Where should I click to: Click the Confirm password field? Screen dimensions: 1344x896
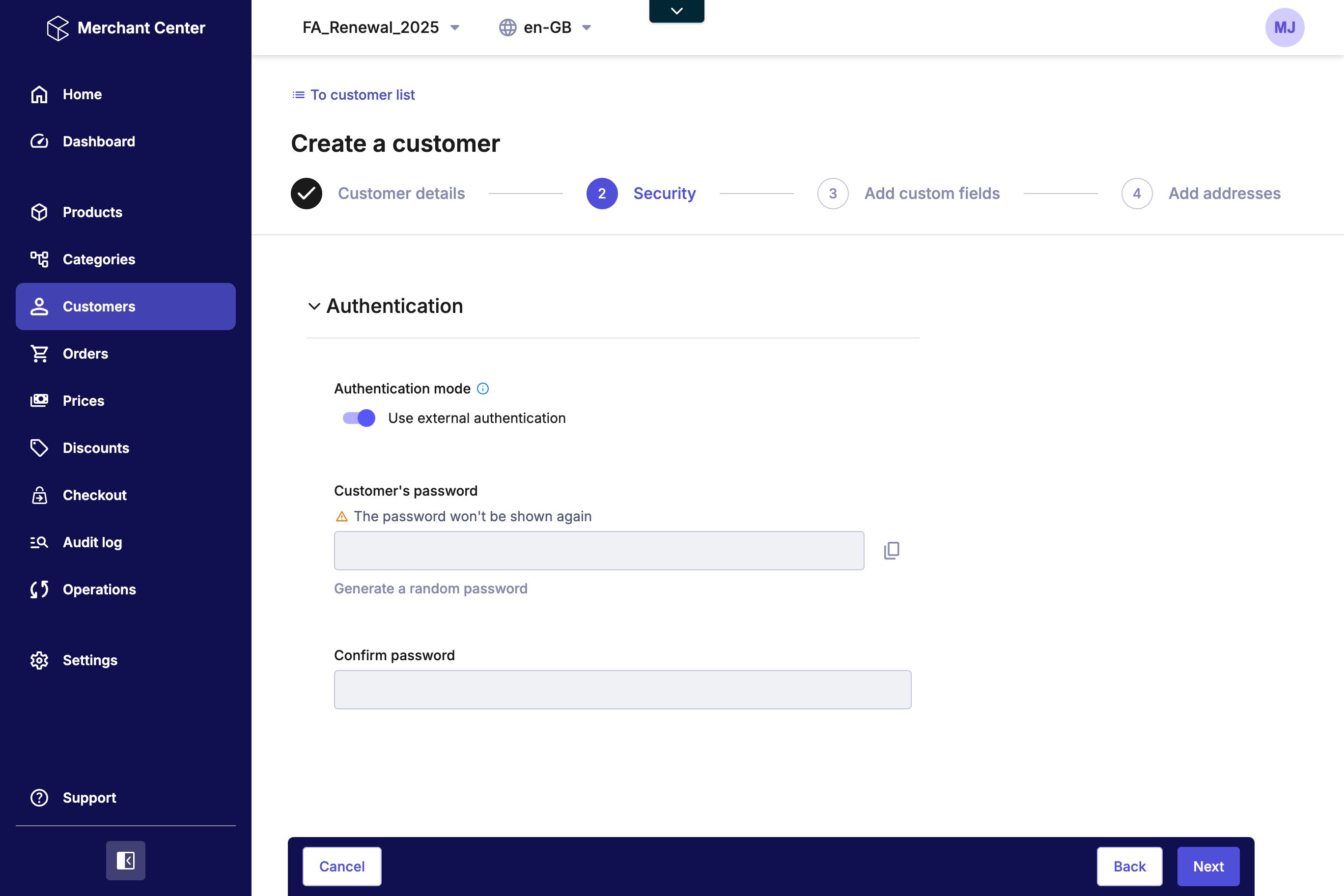[x=622, y=690]
